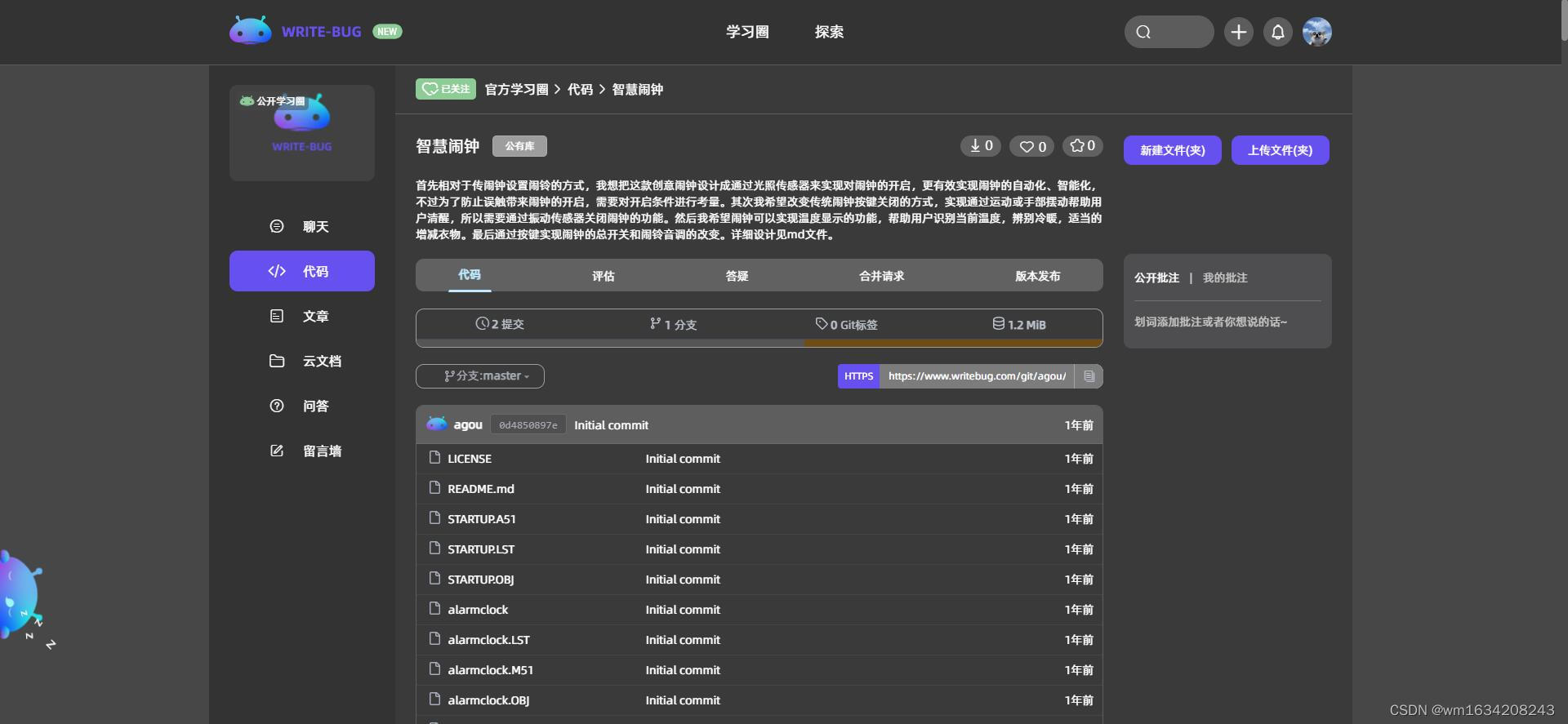Click the NEW badge beside logo

pyautogui.click(x=387, y=31)
